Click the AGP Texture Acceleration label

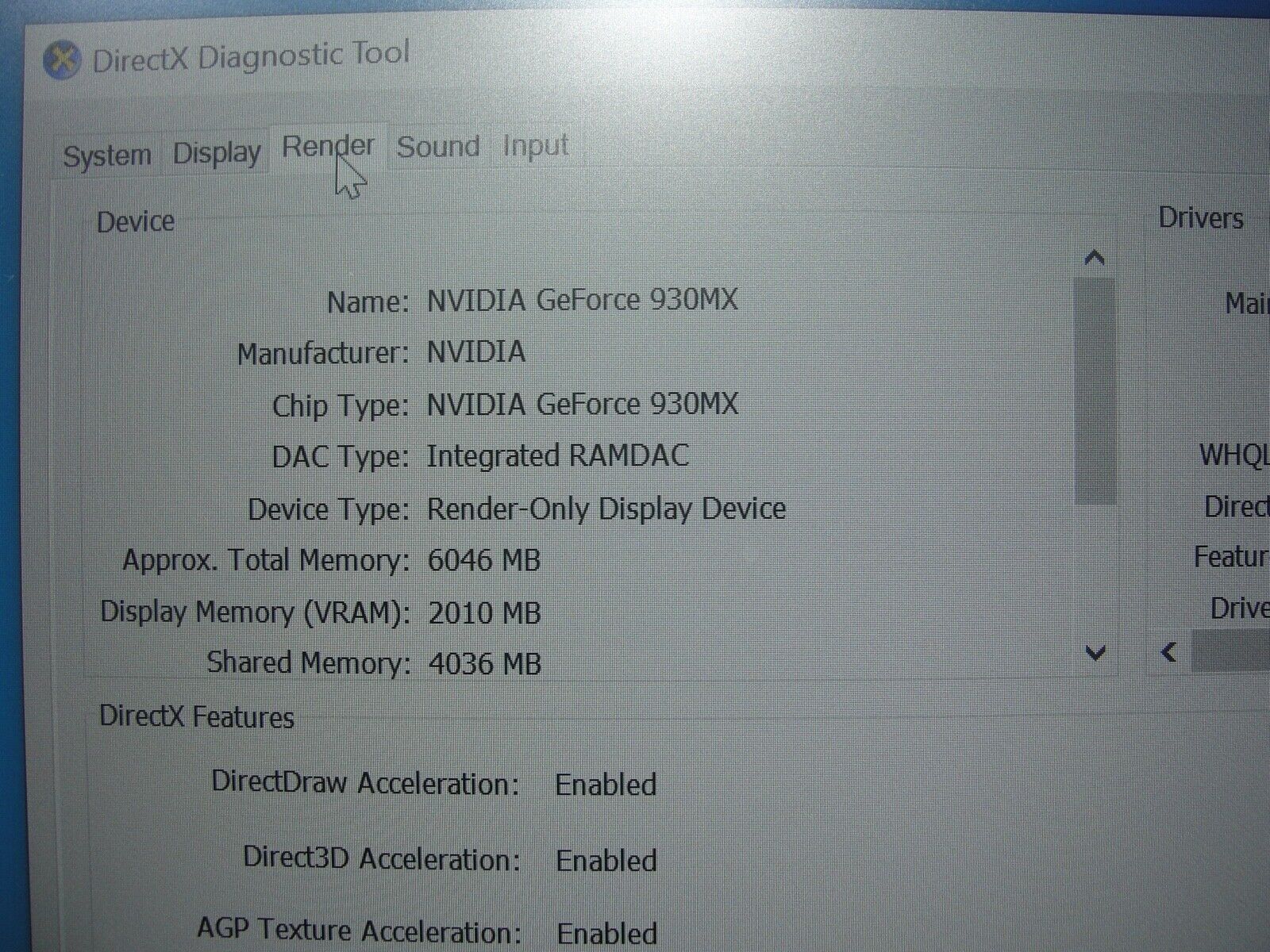[360, 930]
